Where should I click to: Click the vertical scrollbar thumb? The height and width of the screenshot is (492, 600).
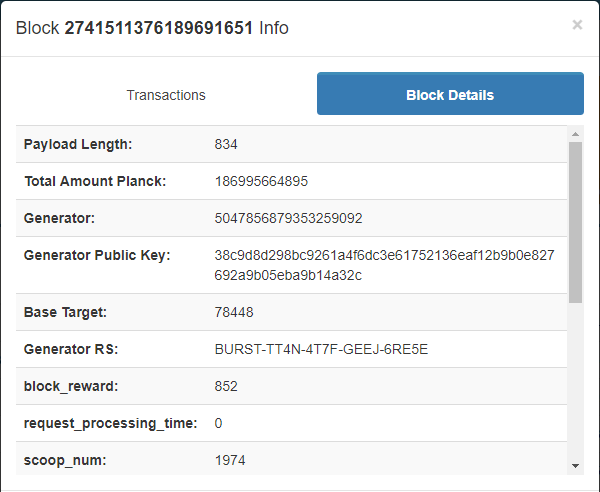pyautogui.click(x=575, y=223)
